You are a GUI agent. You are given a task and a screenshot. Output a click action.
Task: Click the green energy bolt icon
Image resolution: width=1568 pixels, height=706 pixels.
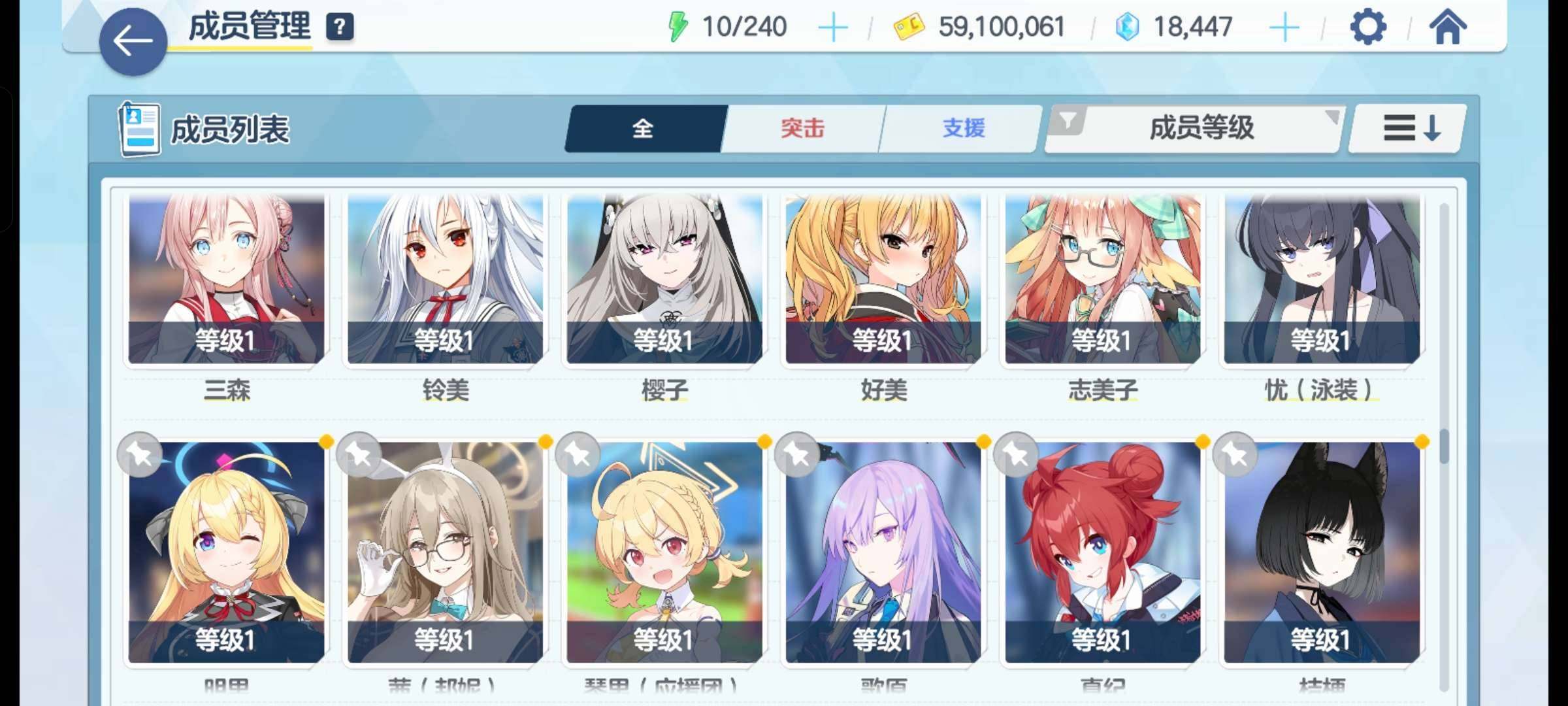(678, 27)
